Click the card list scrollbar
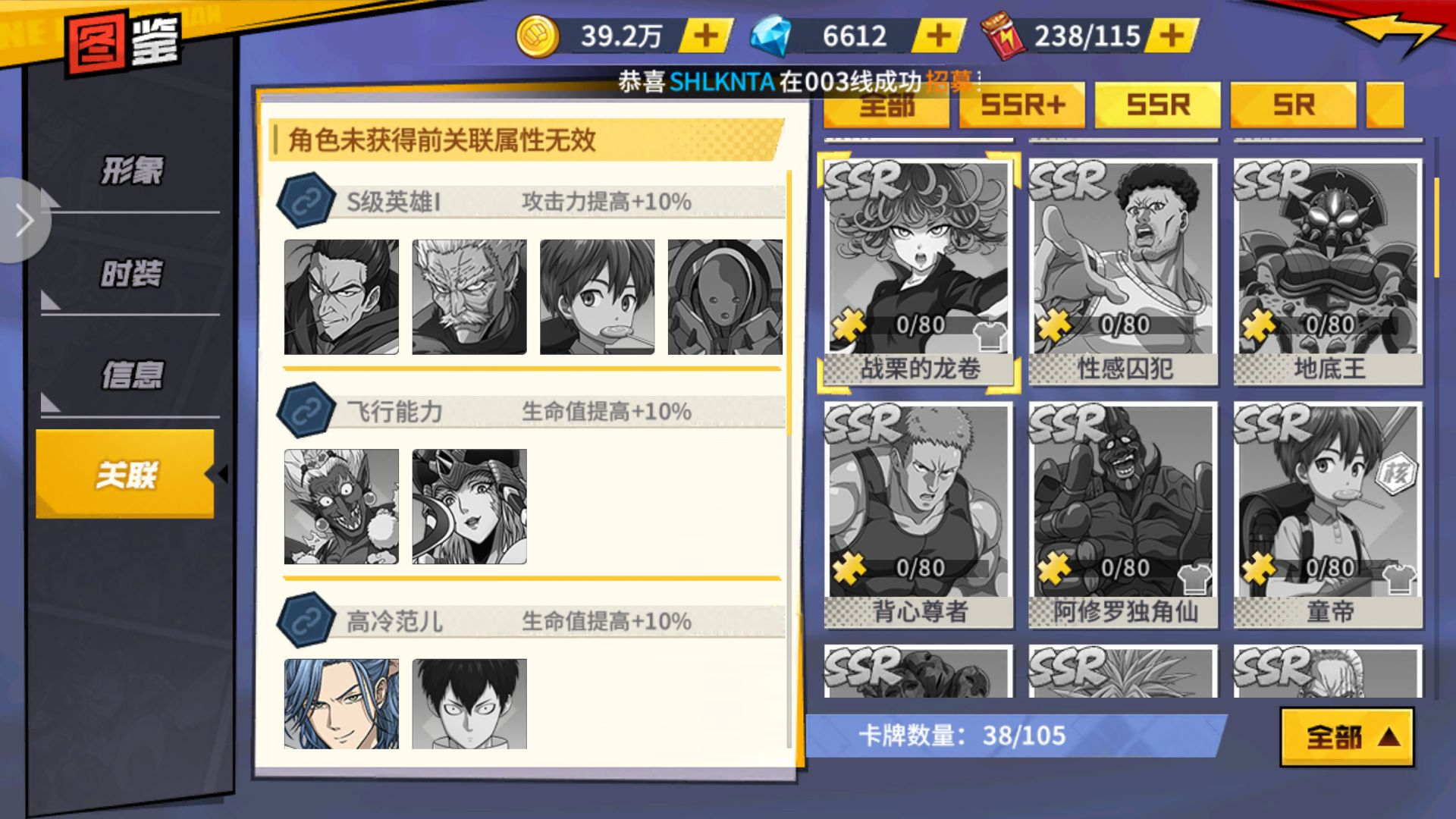1456x819 pixels. [x=1436, y=227]
